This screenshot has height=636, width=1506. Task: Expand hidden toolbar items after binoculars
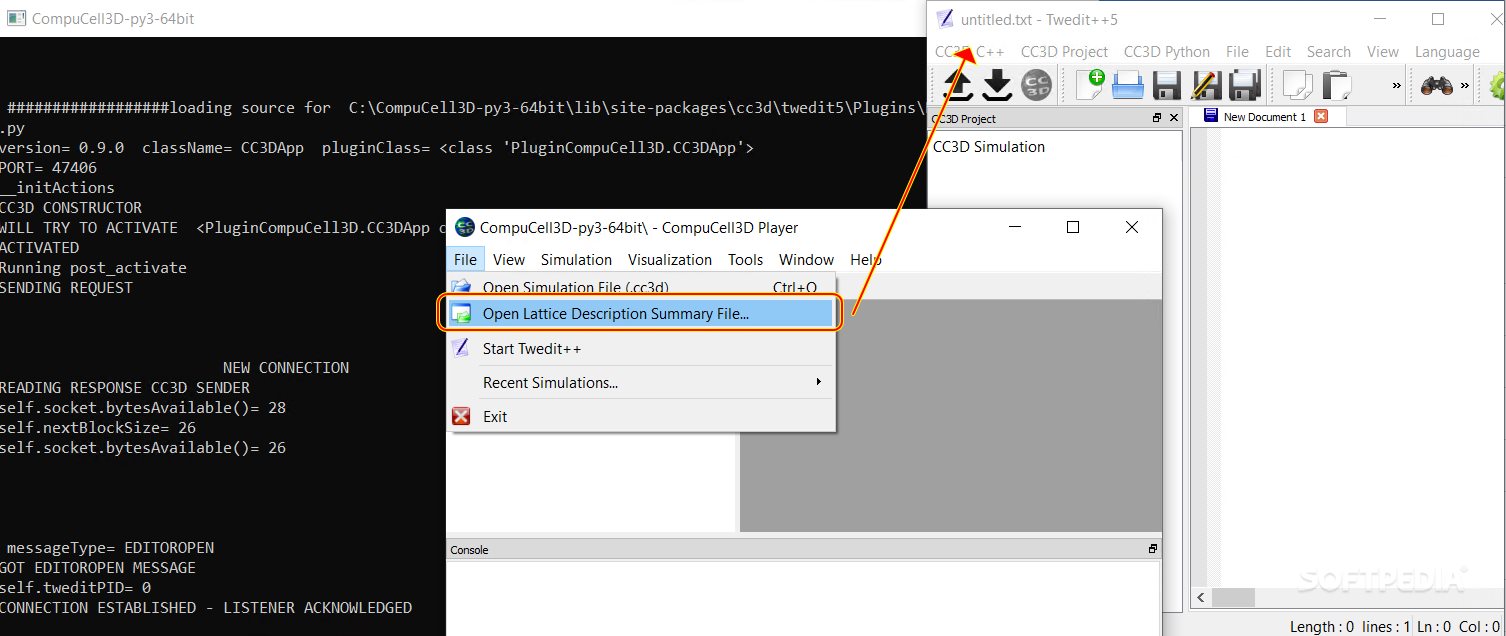point(1465,86)
